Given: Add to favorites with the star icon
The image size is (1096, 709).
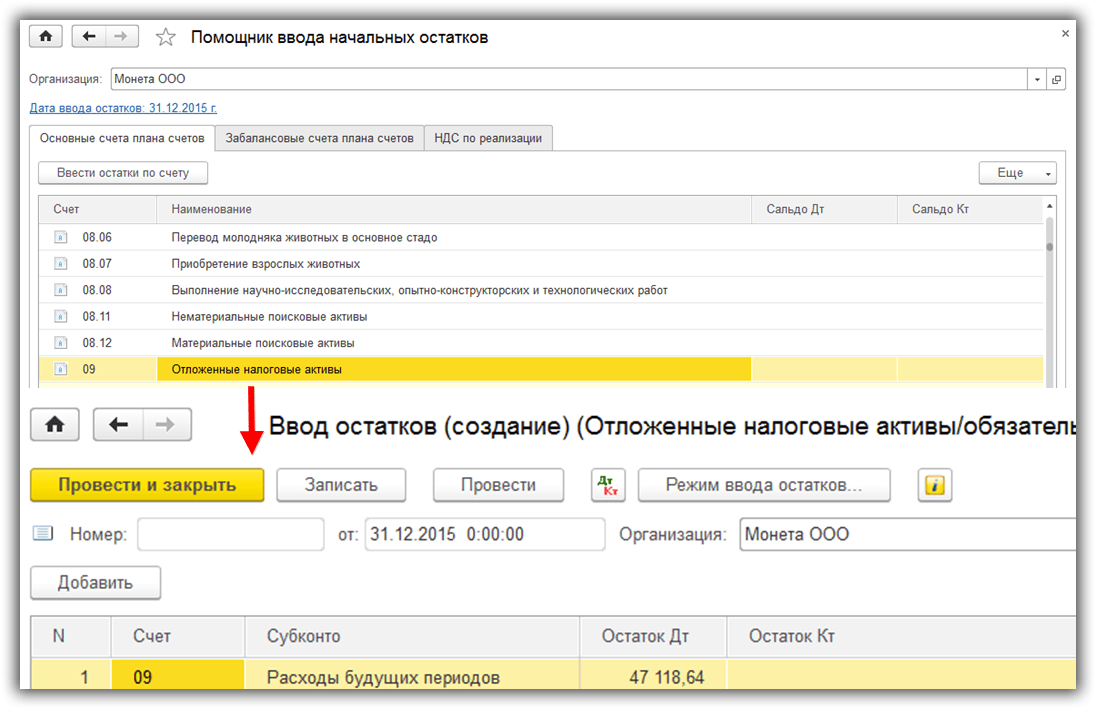Looking at the screenshot, I should click(x=166, y=37).
